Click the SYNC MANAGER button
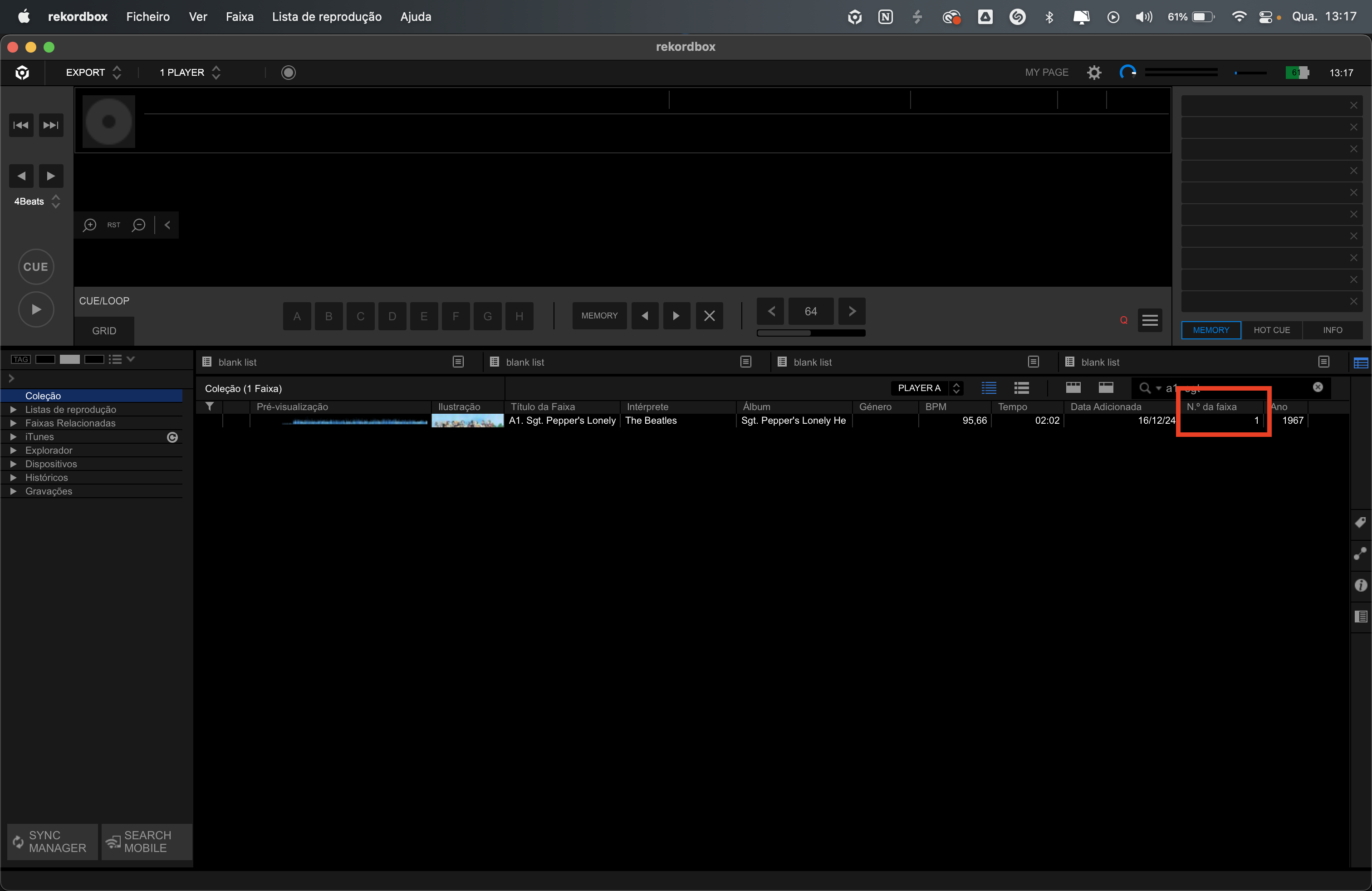This screenshot has height=891, width=1372. [x=52, y=842]
